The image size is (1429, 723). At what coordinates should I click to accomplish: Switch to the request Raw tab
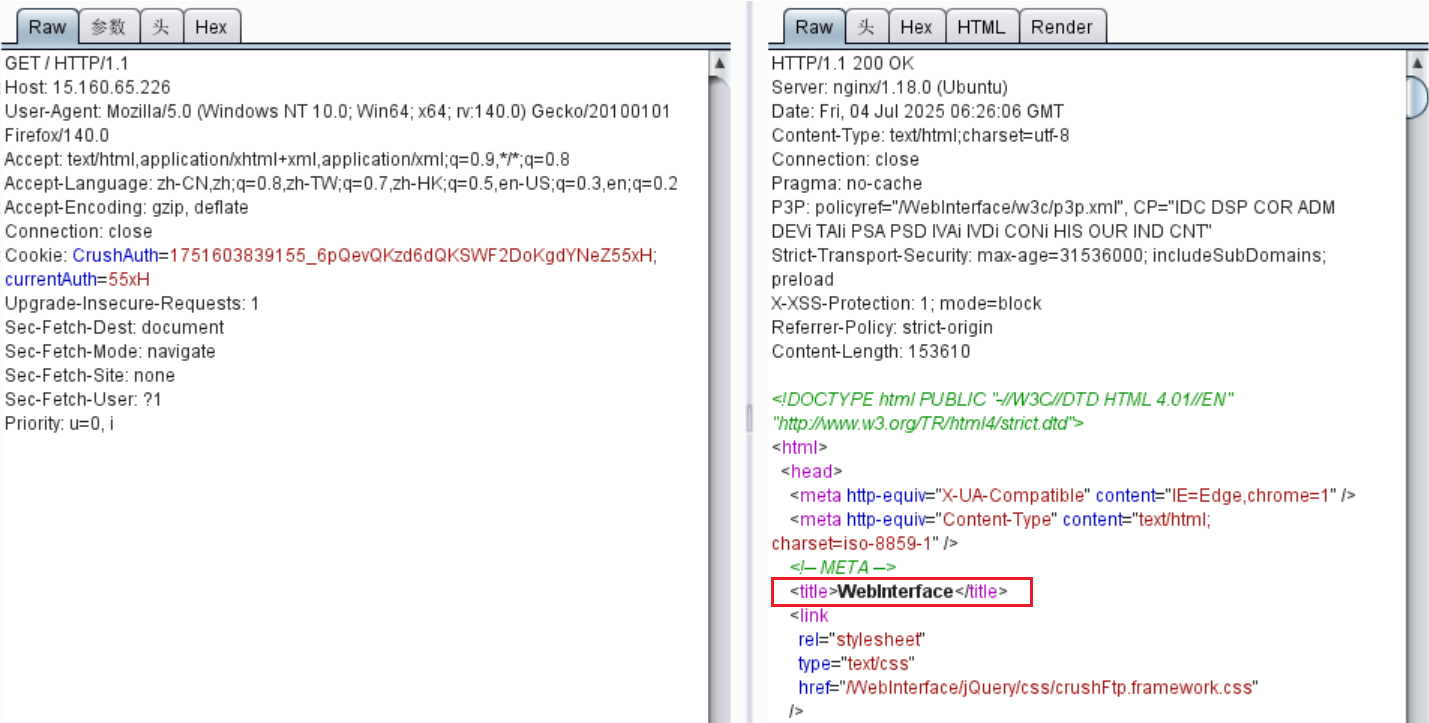pyautogui.click(x=47, y=27)
